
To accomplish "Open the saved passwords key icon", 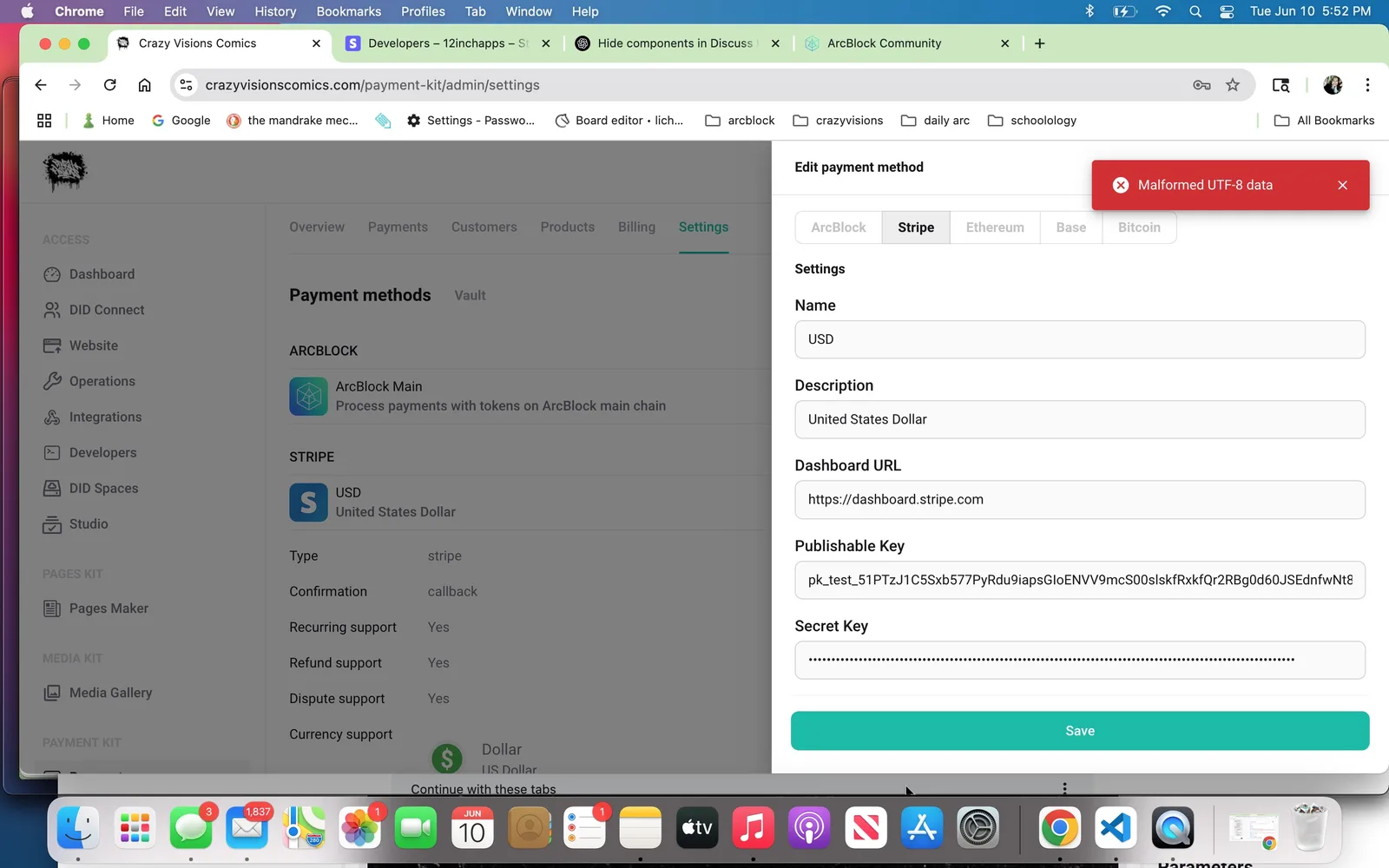I will click(1201, 85).
